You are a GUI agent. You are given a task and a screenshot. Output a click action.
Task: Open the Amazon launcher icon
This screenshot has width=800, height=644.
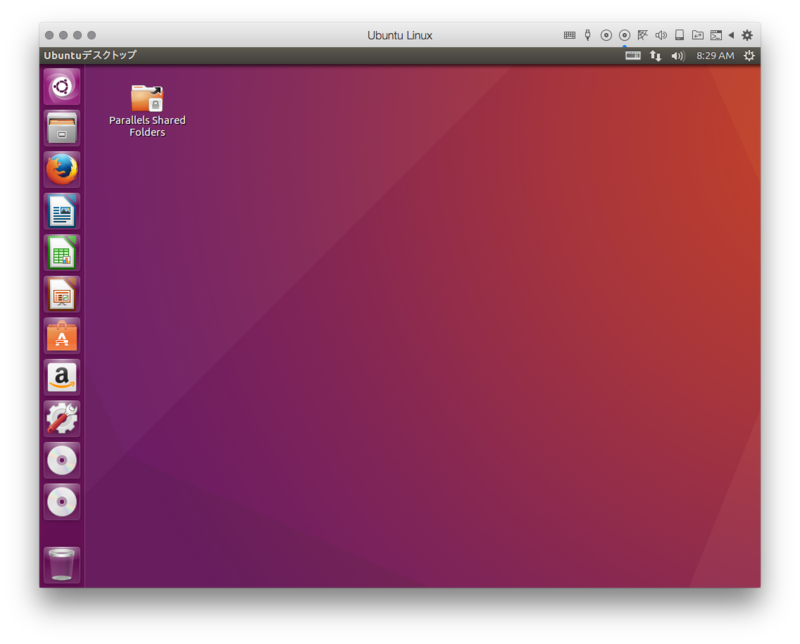click(62, 378)
